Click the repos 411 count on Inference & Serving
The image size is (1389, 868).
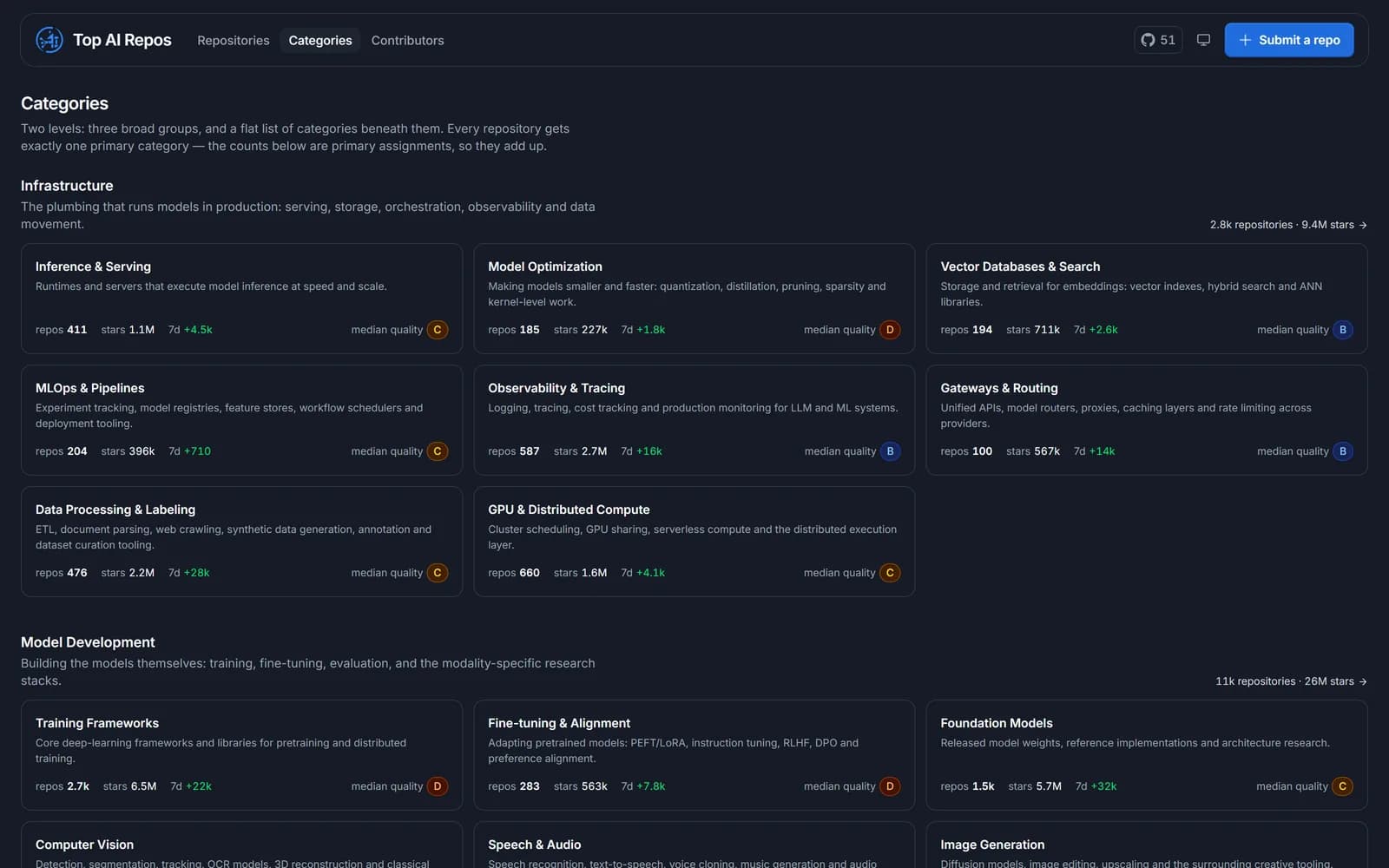pyautogui.click(x=61, y=330)
